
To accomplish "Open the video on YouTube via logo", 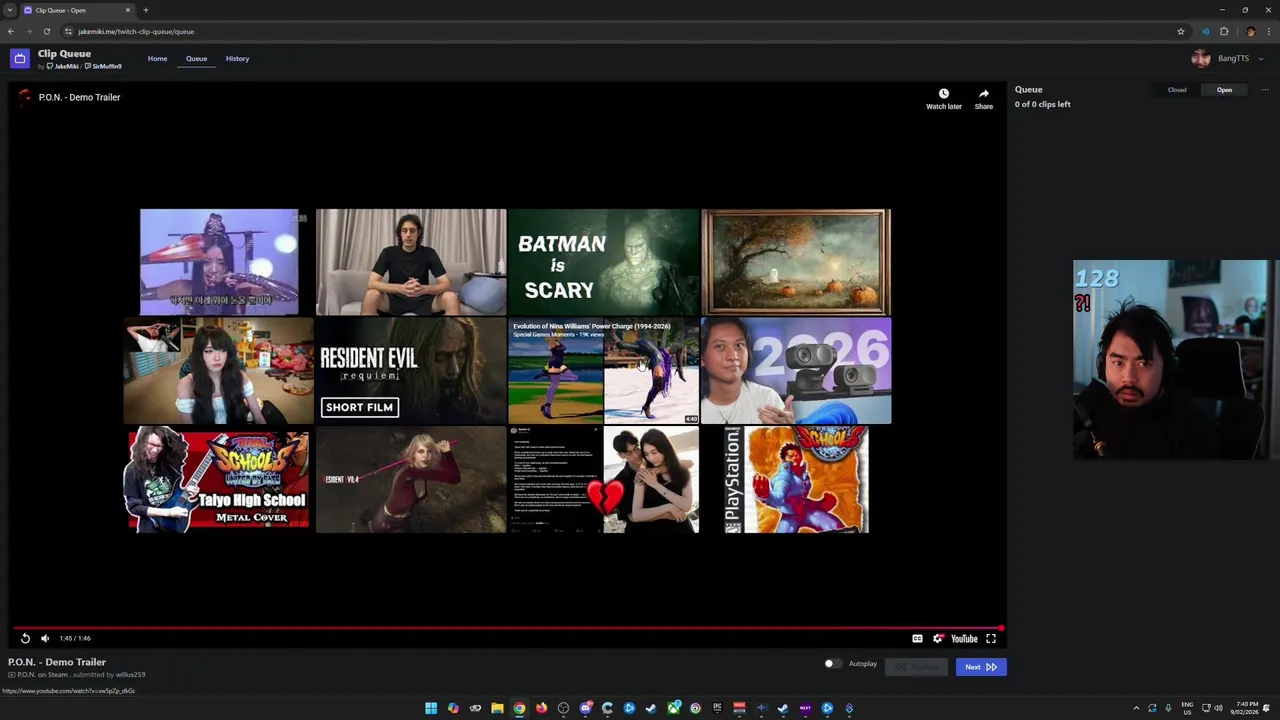I will click(x=964, y=638).
